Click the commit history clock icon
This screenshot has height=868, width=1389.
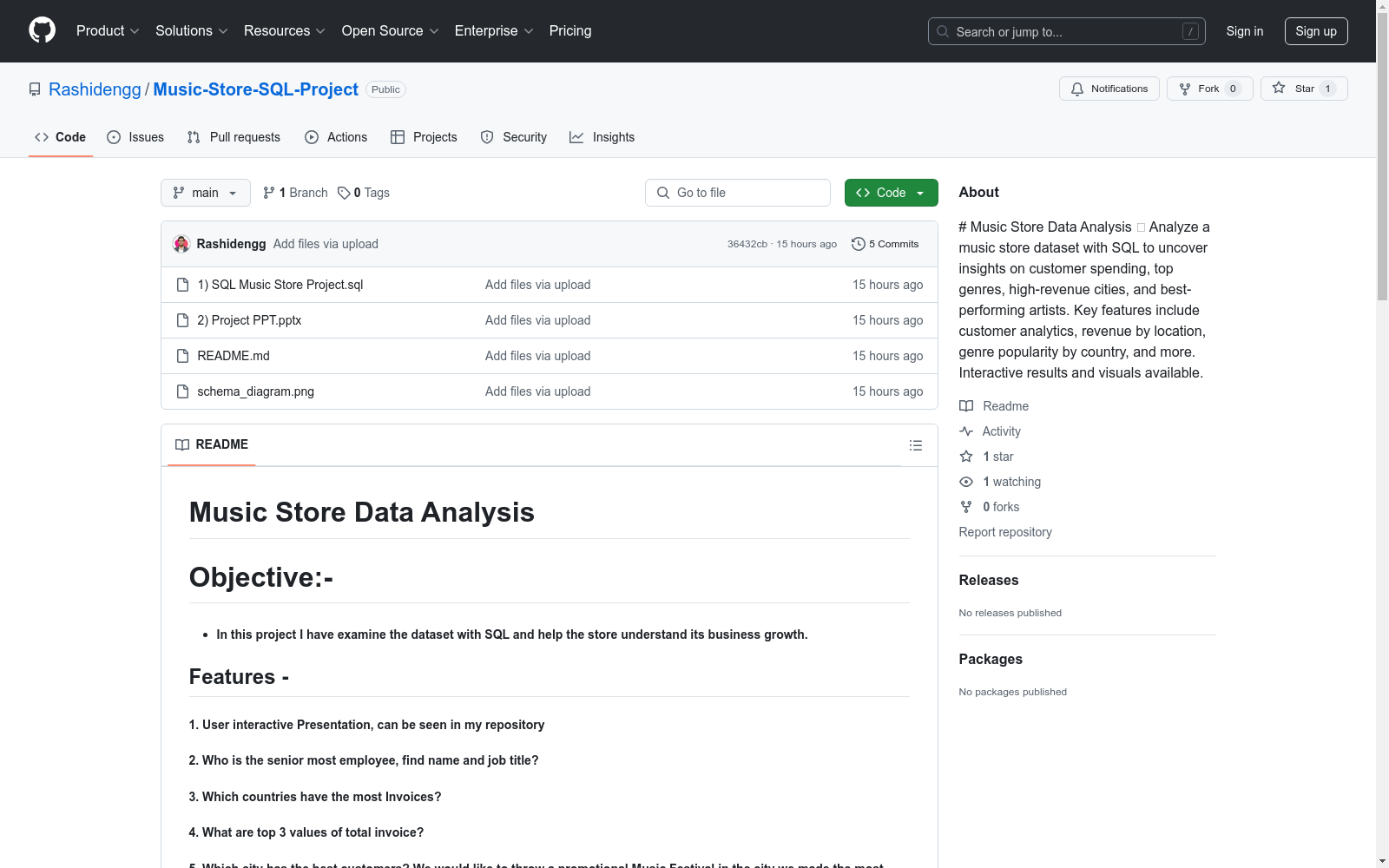859,244
